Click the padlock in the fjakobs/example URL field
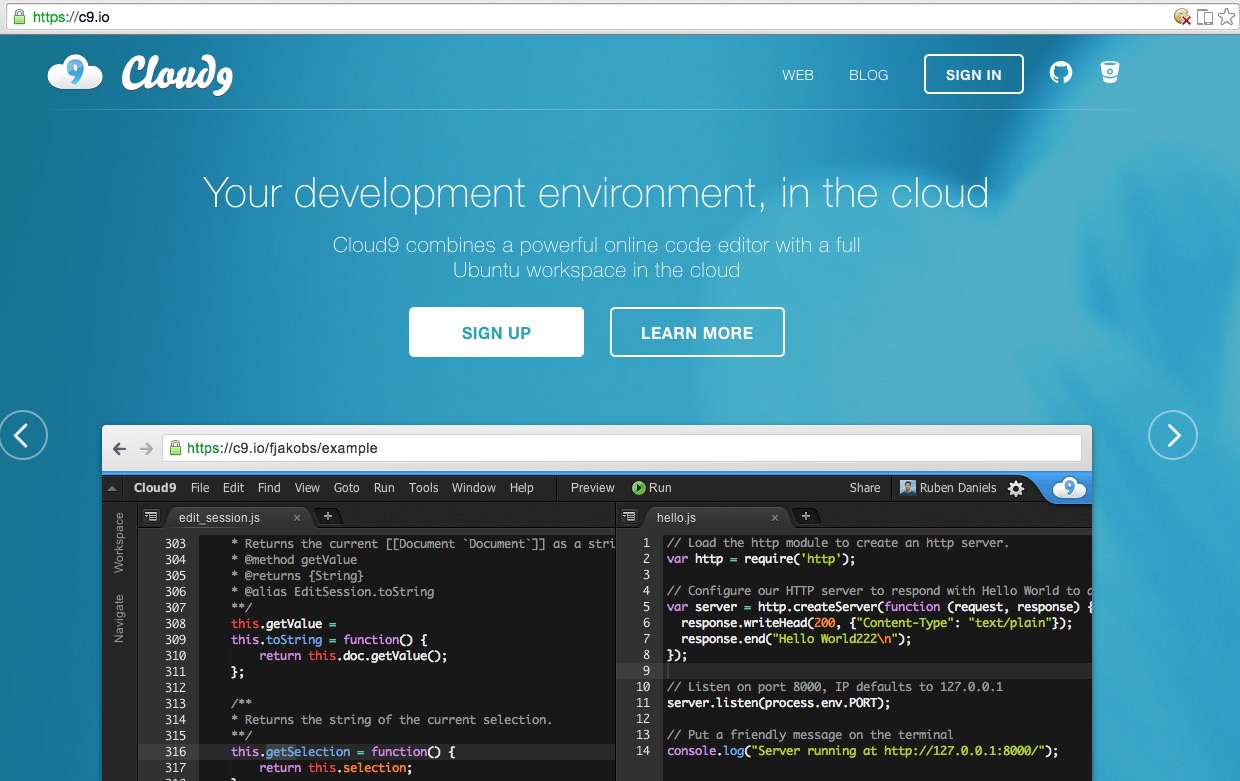Screen dimensions: 1240x781 pos(175,448)
